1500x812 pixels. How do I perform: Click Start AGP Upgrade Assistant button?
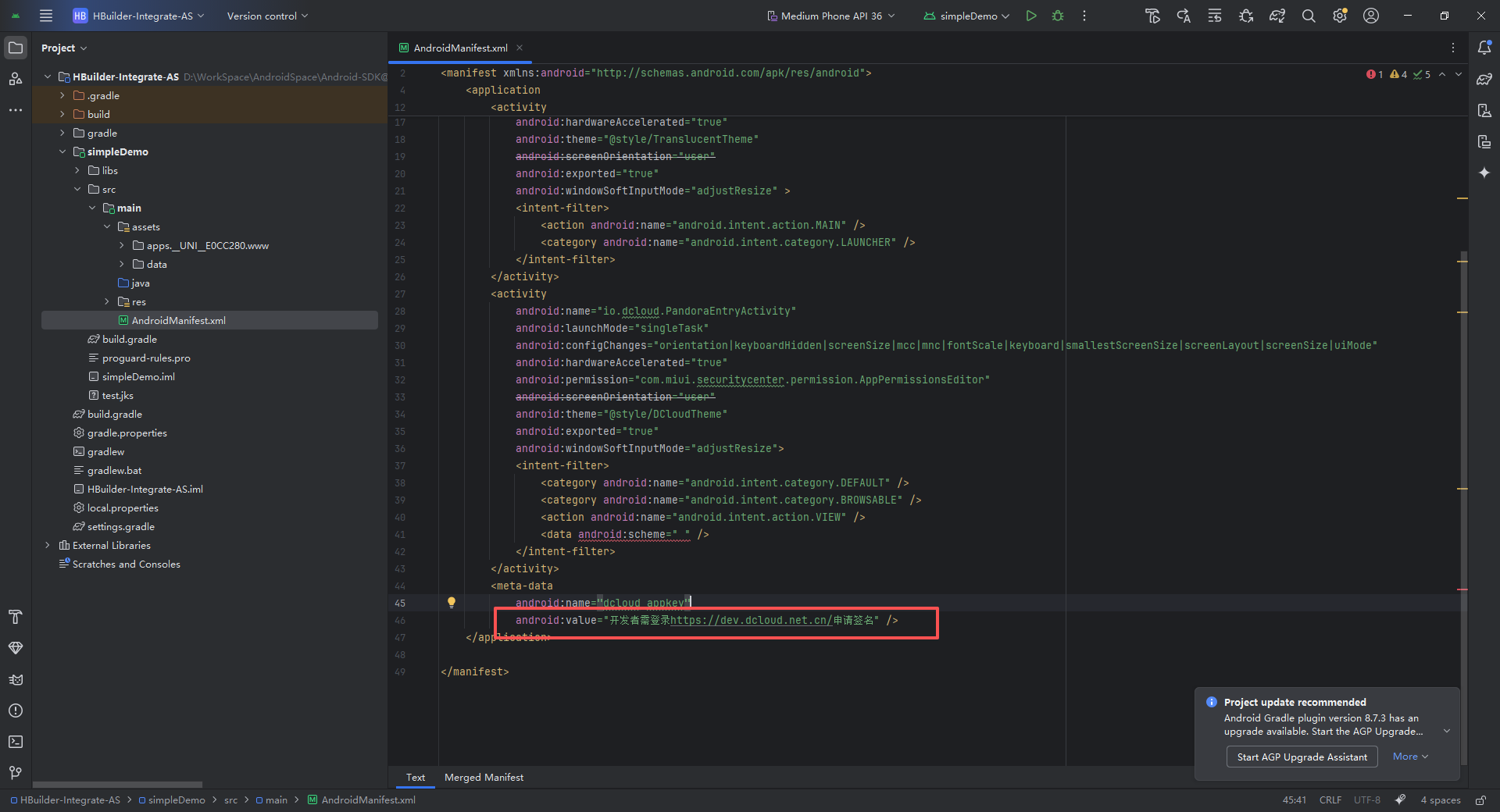1302,757
